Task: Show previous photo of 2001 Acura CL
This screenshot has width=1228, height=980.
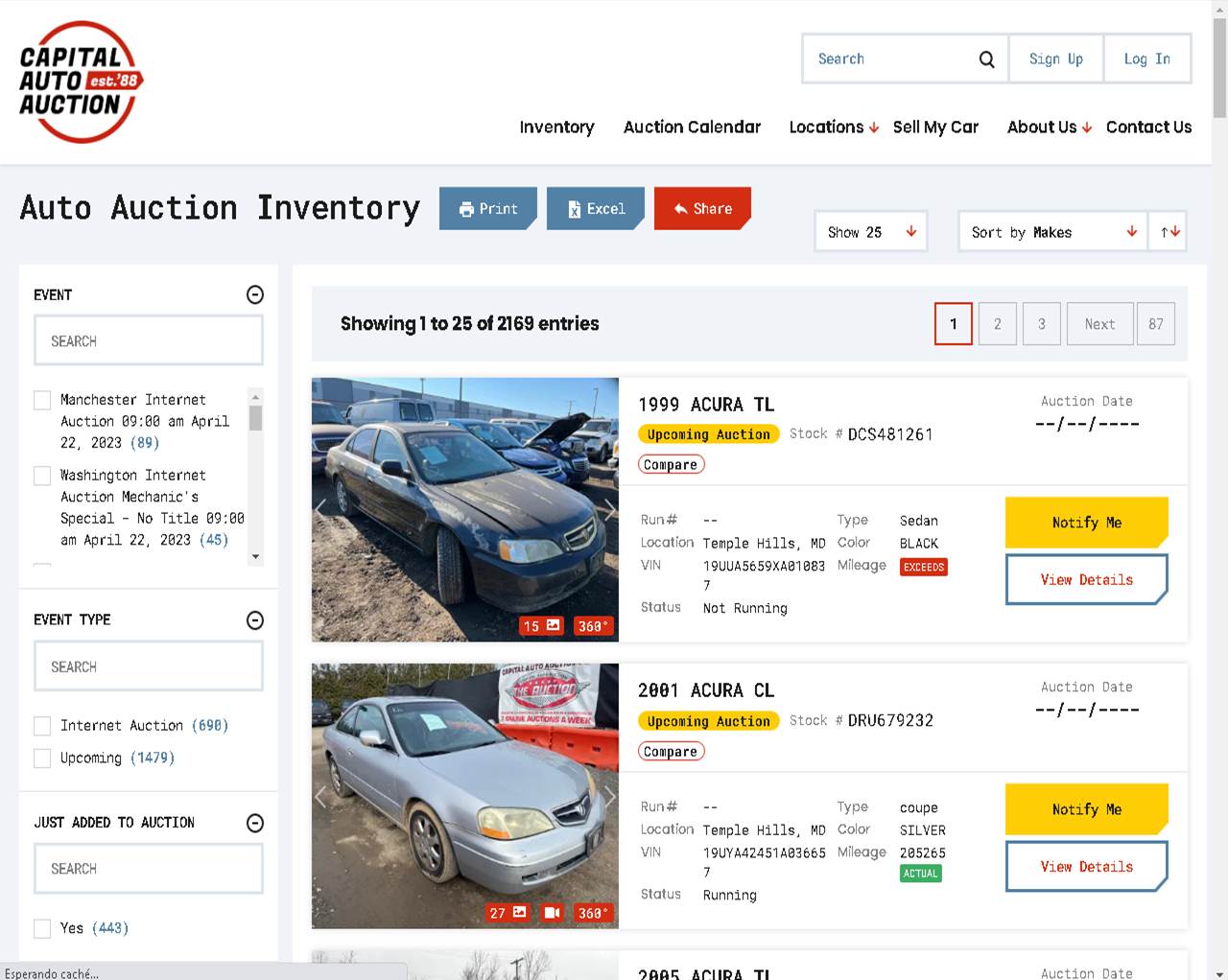Action: pos(321,796)
